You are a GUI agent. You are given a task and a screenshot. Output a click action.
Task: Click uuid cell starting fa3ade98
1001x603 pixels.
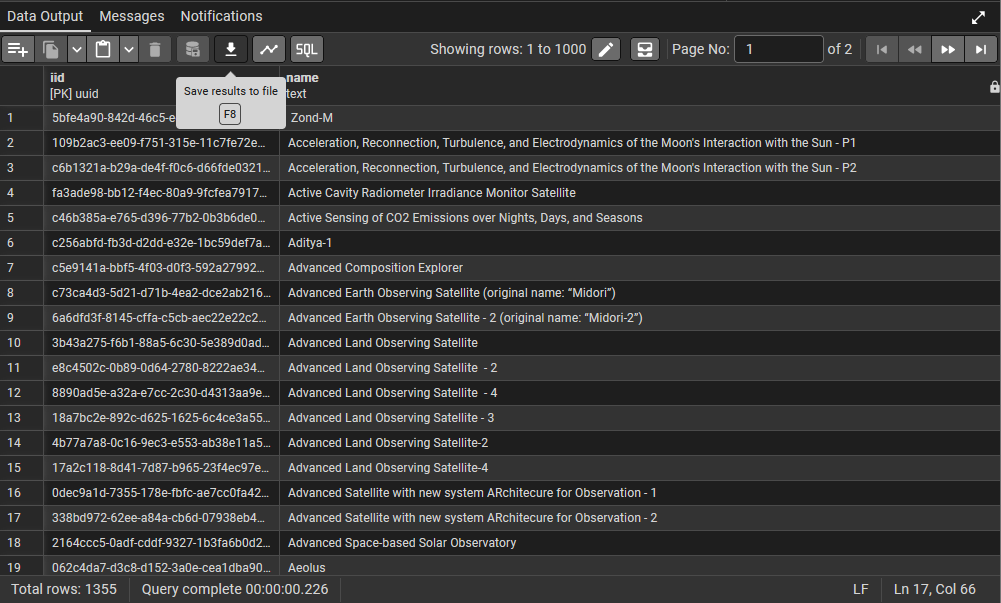162,193
